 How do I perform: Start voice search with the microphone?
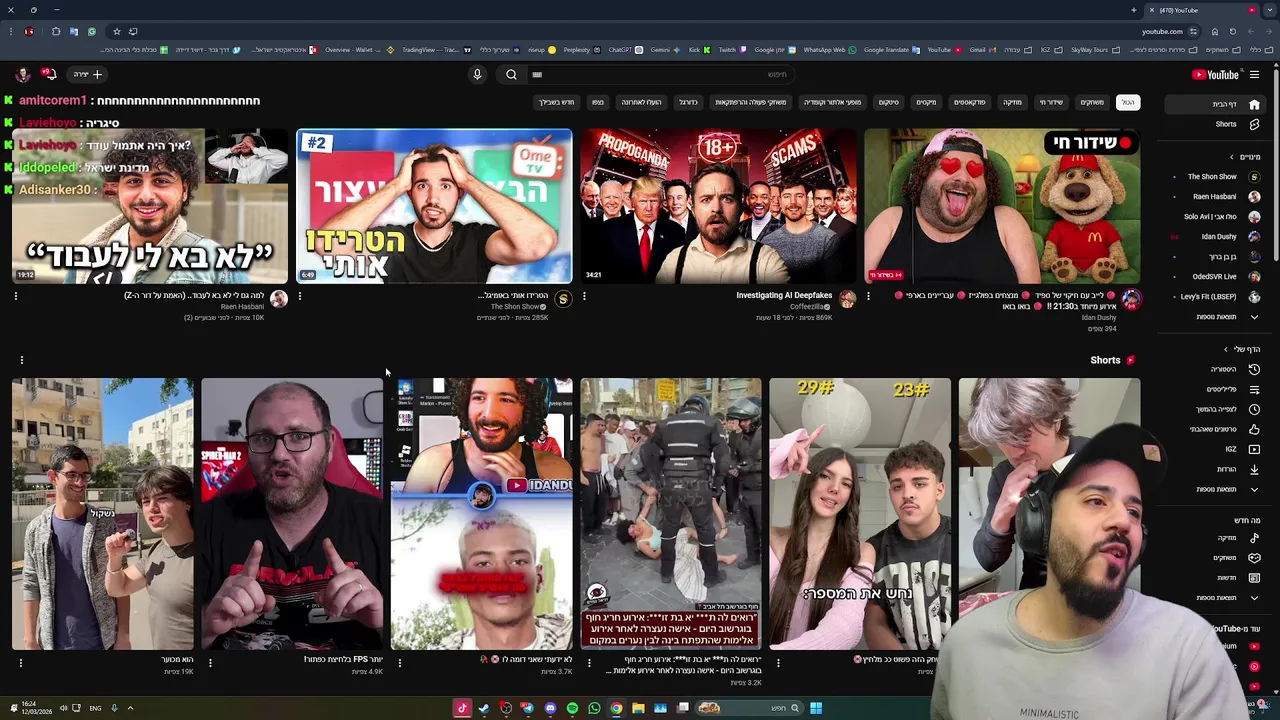point(477,74)
